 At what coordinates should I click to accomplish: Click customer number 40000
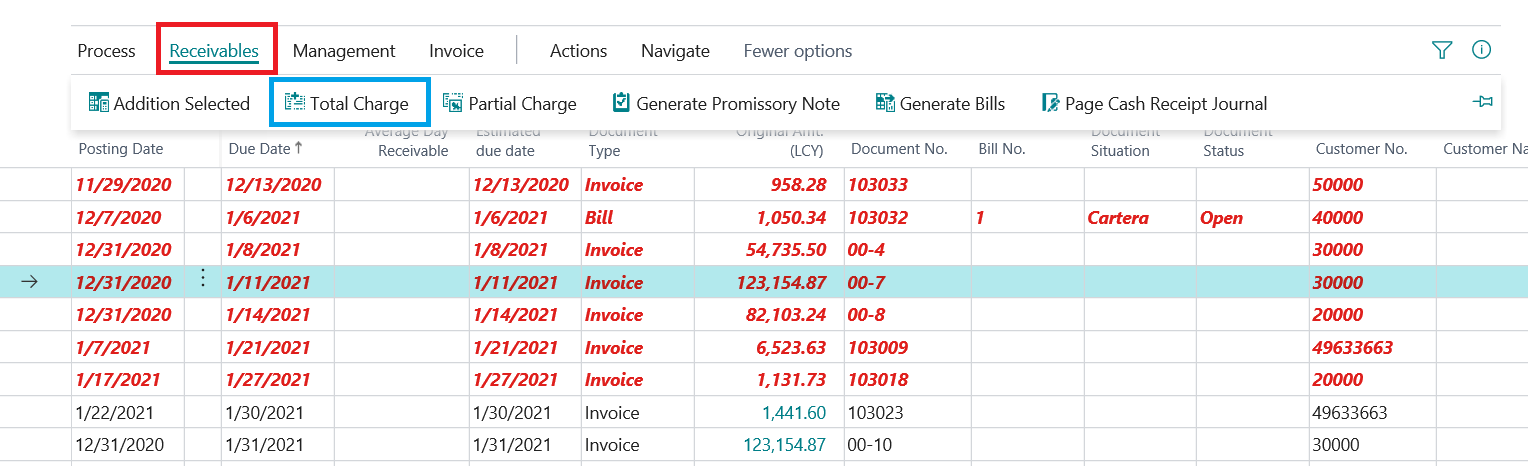[x=1338, y=218]
